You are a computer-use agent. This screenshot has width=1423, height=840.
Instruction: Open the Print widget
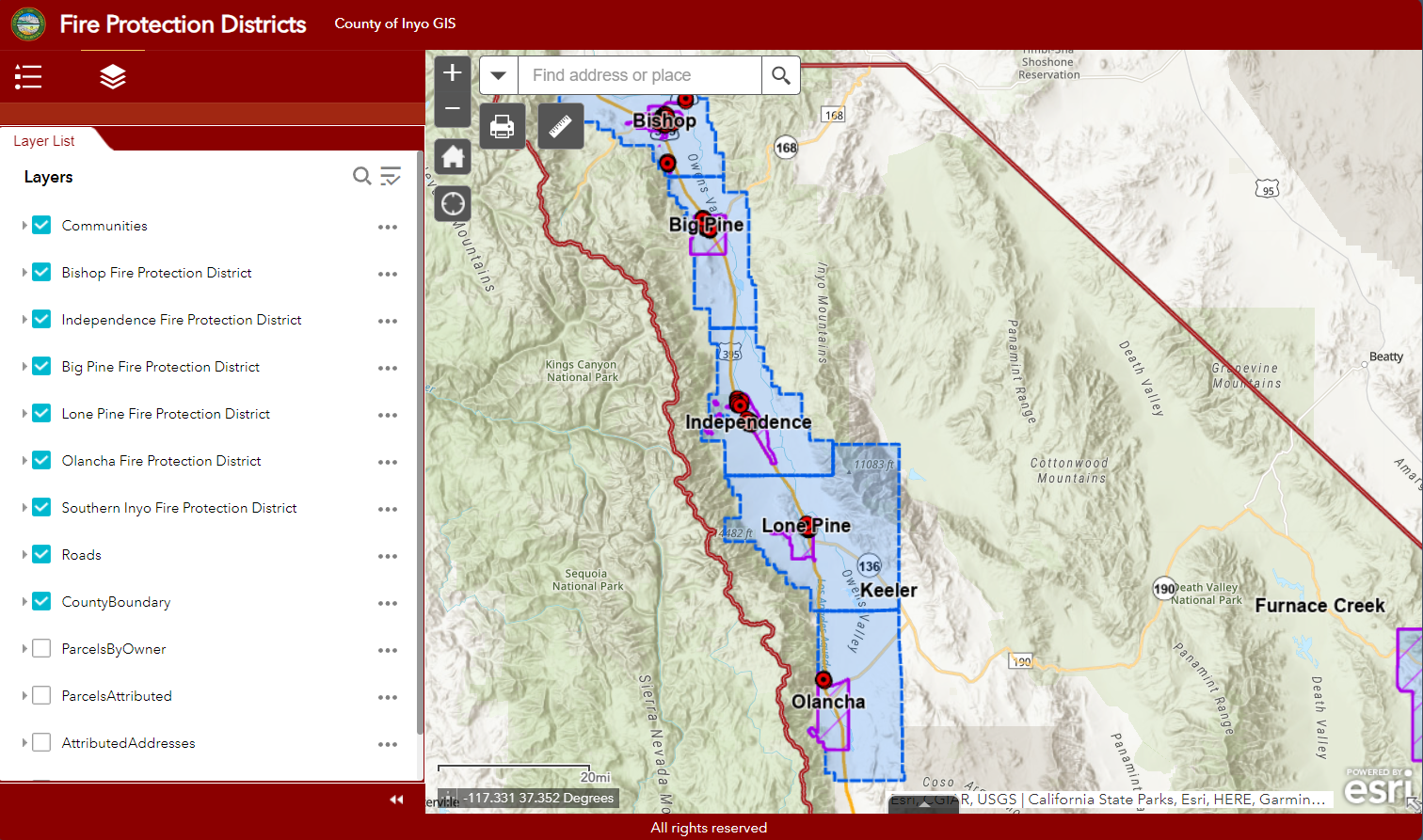(503, 126)
